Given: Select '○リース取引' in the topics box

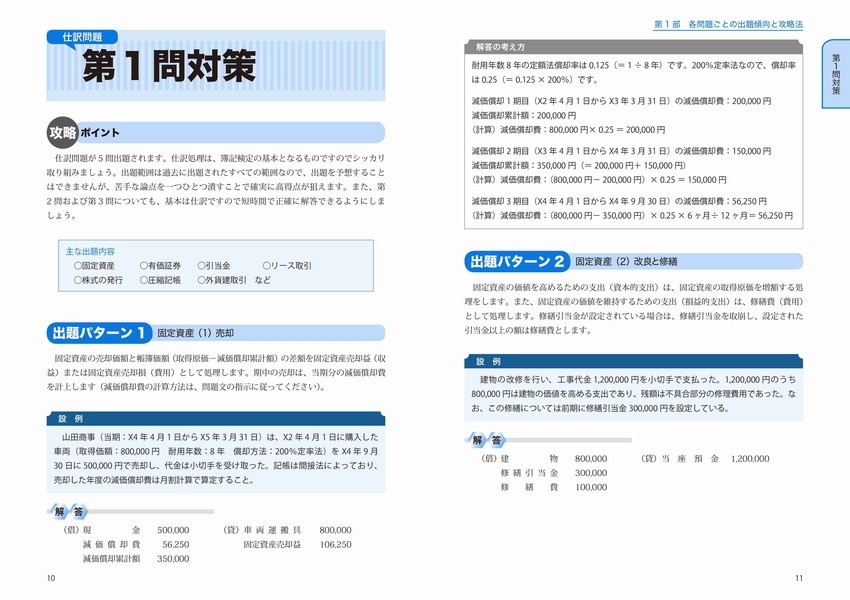Looking at the screenshot, I should pyautogui.click(x=287, y=266).
